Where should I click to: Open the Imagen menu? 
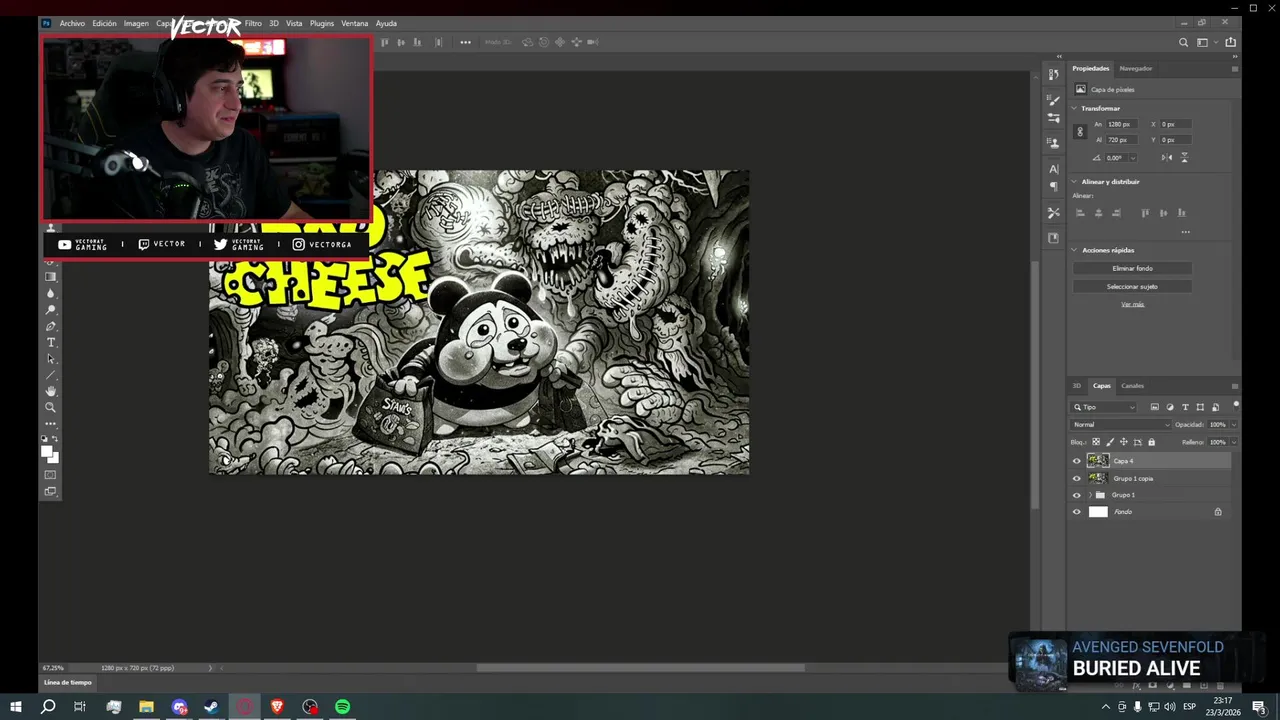(x=136, y=23)
